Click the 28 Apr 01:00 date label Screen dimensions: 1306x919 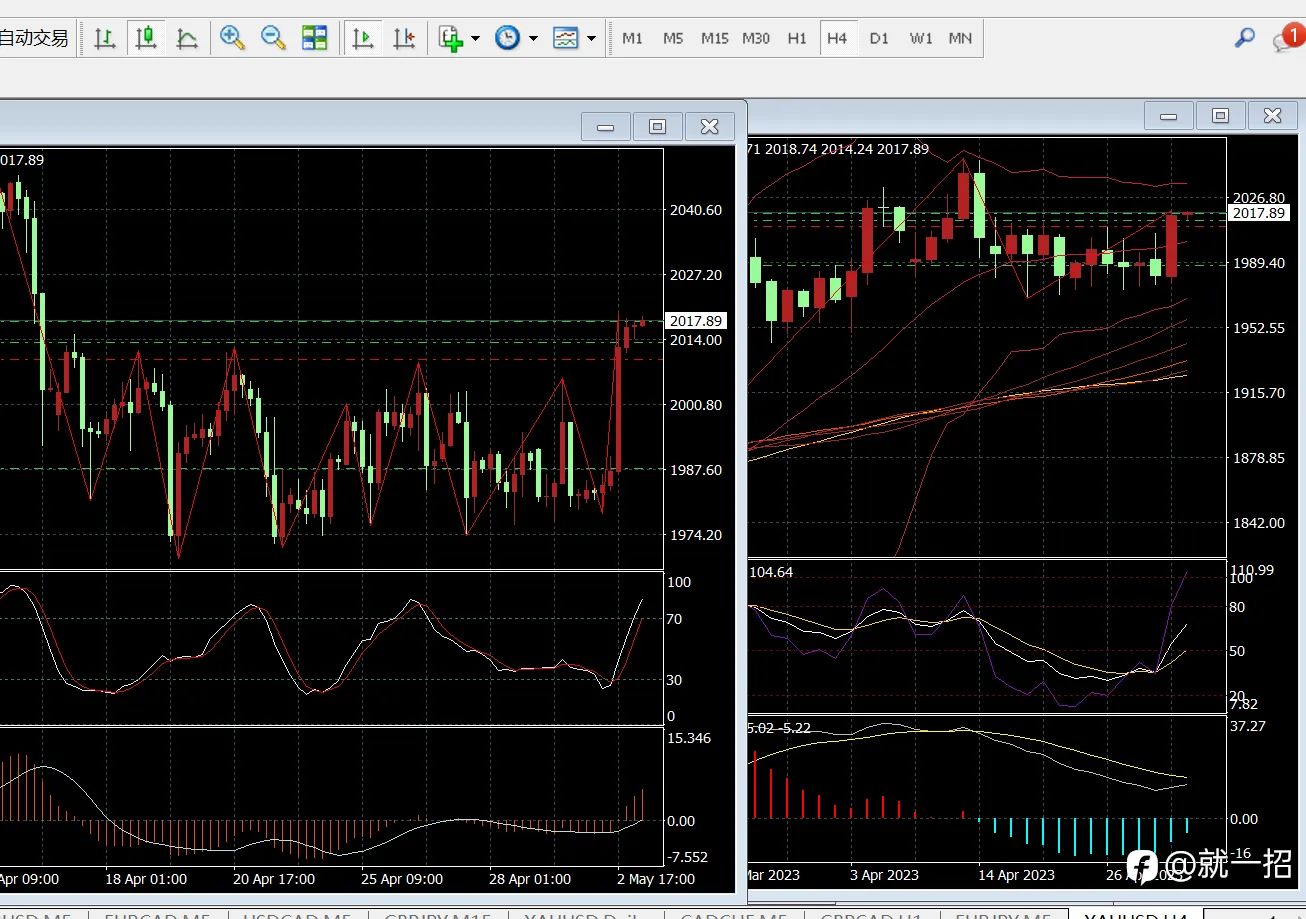coord(530,879)
